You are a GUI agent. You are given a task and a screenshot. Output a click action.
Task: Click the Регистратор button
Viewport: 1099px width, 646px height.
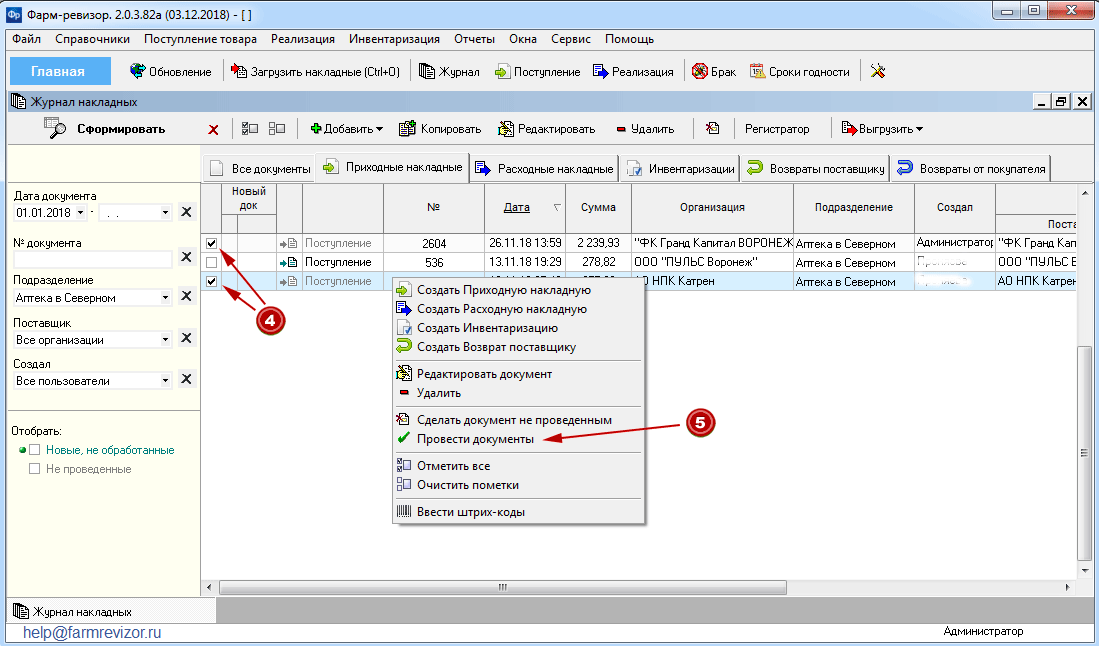pyautogui.click(x=777, y=129)
